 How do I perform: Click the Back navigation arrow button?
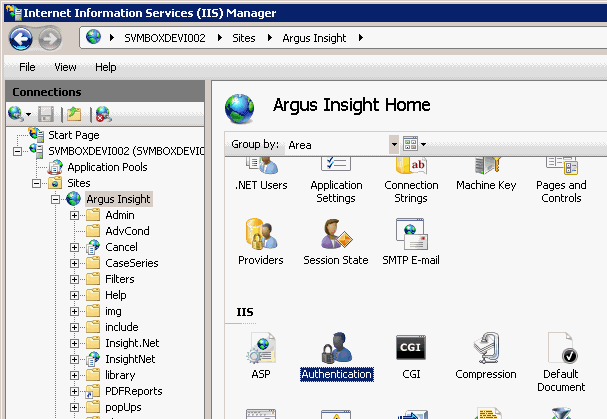(21, 38)
